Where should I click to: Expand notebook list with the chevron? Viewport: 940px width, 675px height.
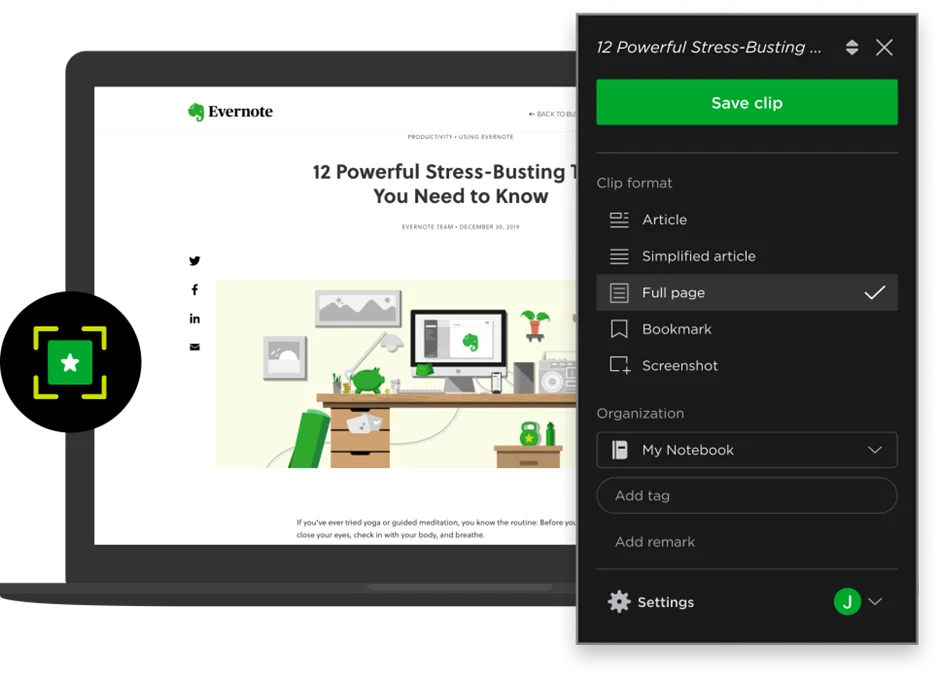click(x=875, y=450)
